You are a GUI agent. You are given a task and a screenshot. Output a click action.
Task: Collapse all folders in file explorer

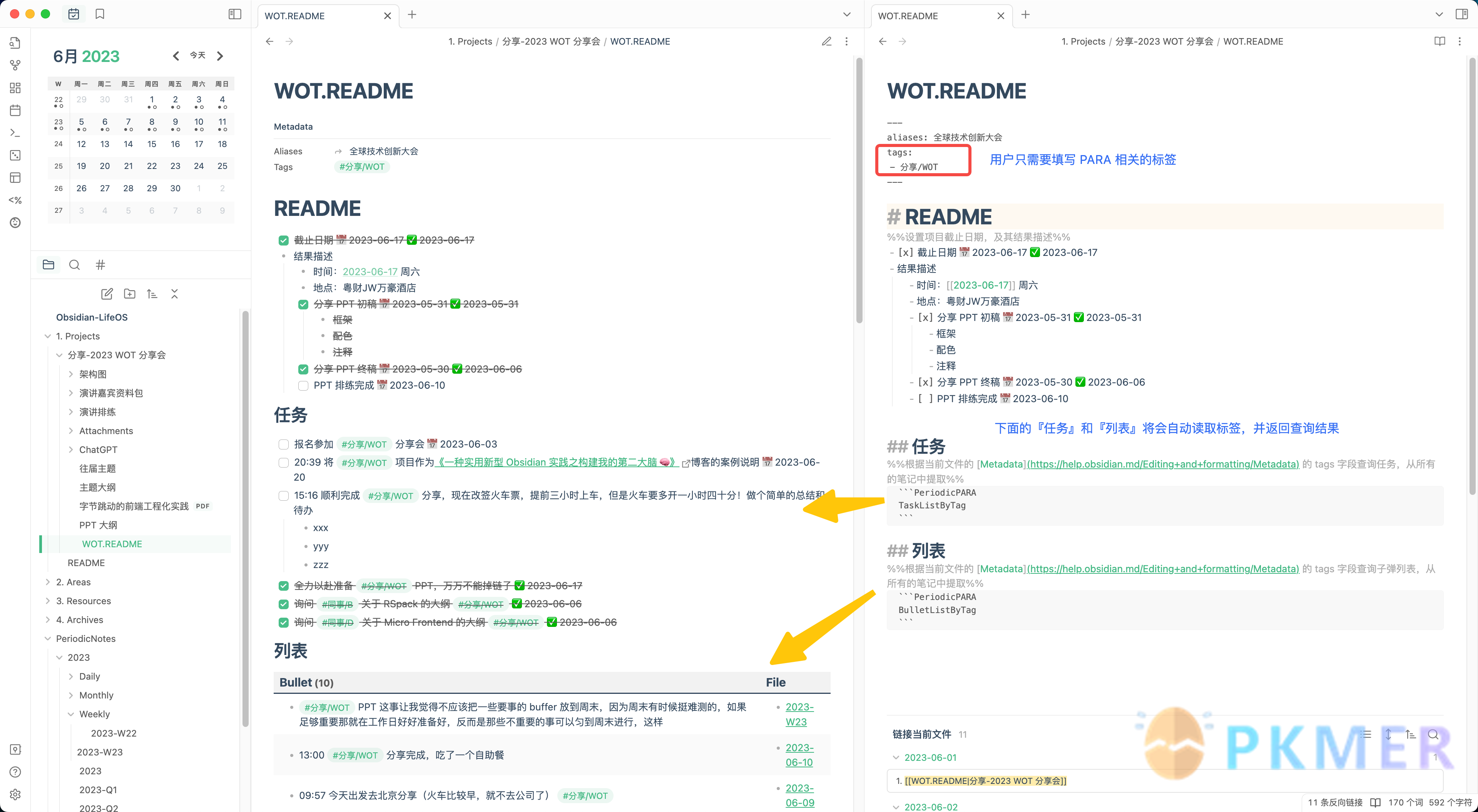coord(174,294)
